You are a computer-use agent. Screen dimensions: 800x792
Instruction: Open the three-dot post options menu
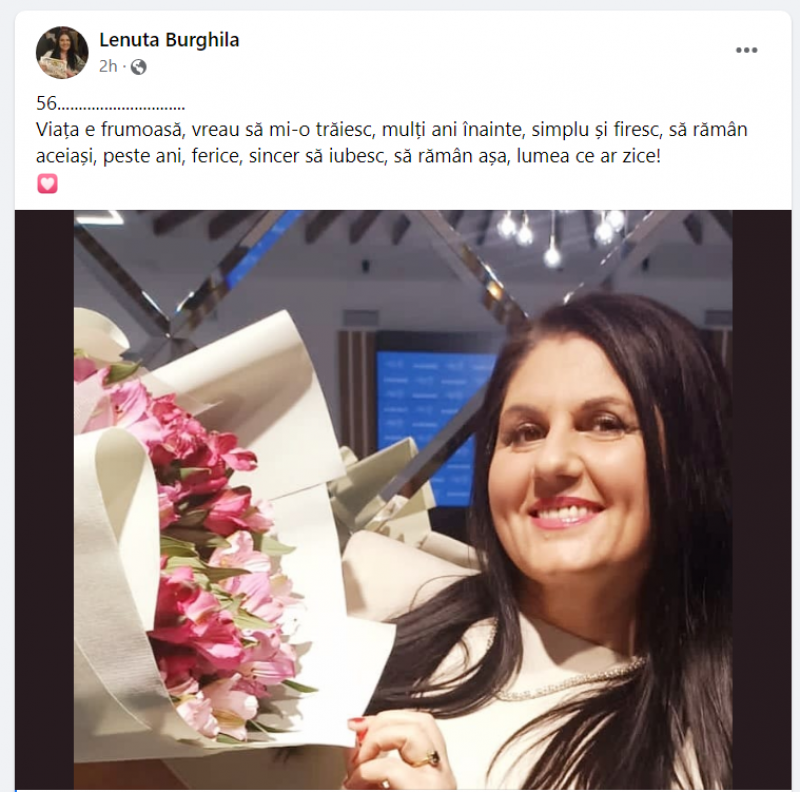click(746, 50)
